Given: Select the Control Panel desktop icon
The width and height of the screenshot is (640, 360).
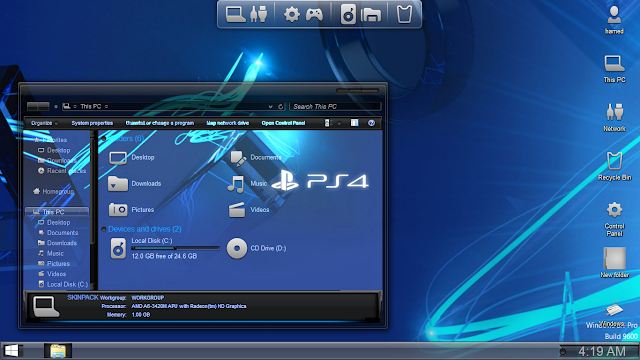Looking at the screenshot, I should [614, 219].
